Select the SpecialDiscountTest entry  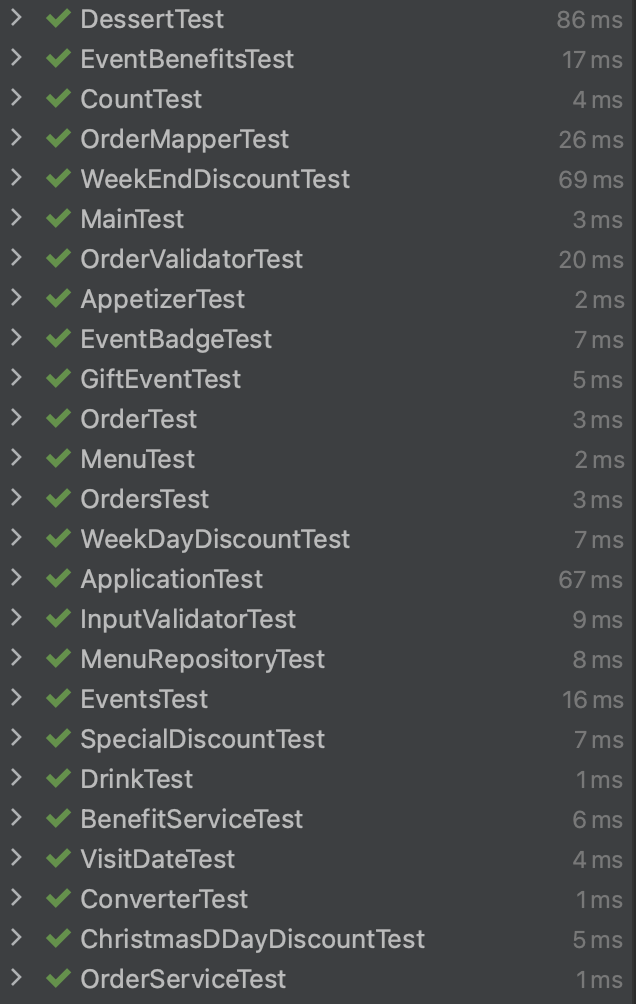coord(318,739)
